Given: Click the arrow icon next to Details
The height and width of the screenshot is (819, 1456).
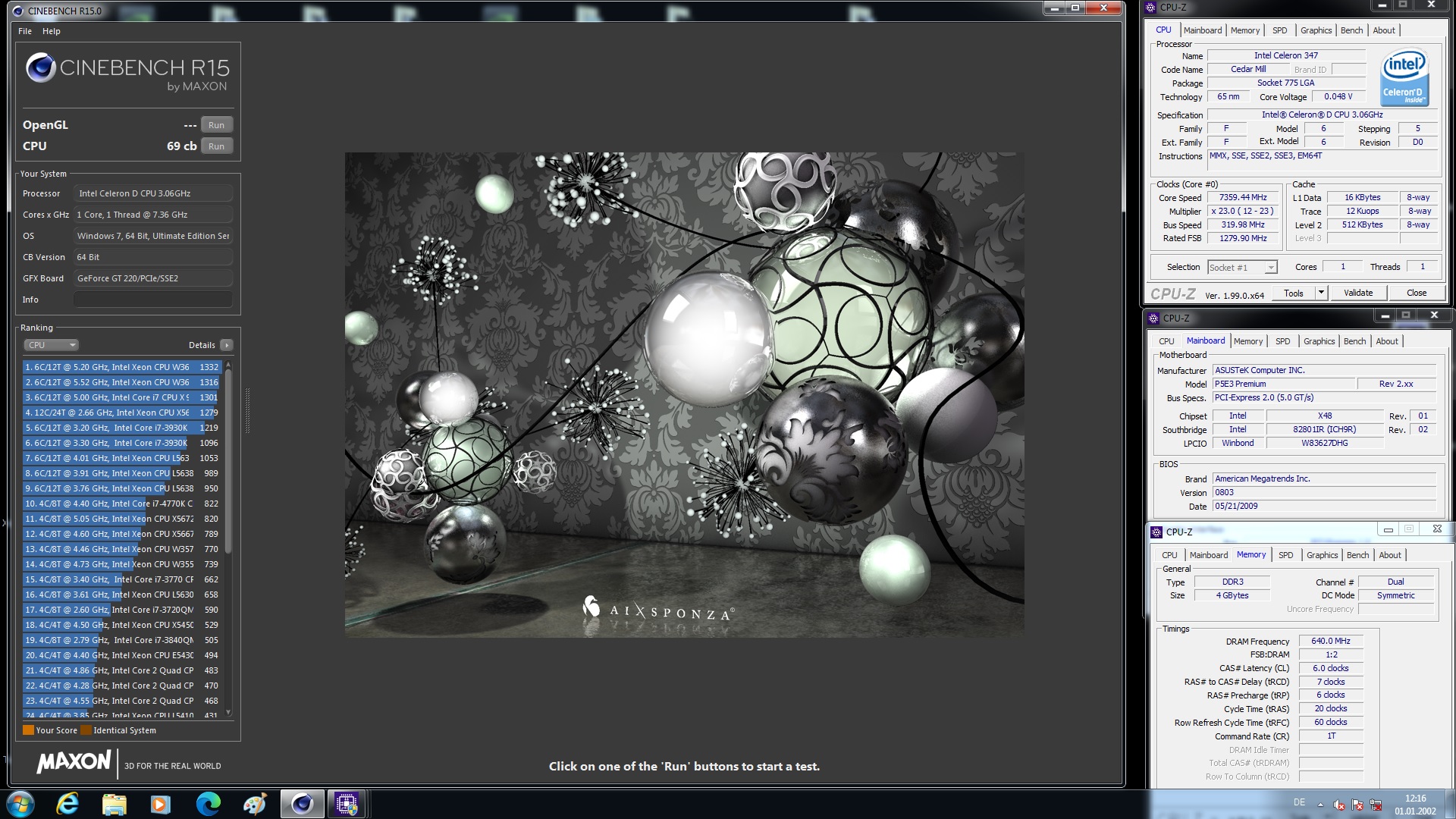Looking at the screenshot, I should pyautogui.click(x=226, y=345).
